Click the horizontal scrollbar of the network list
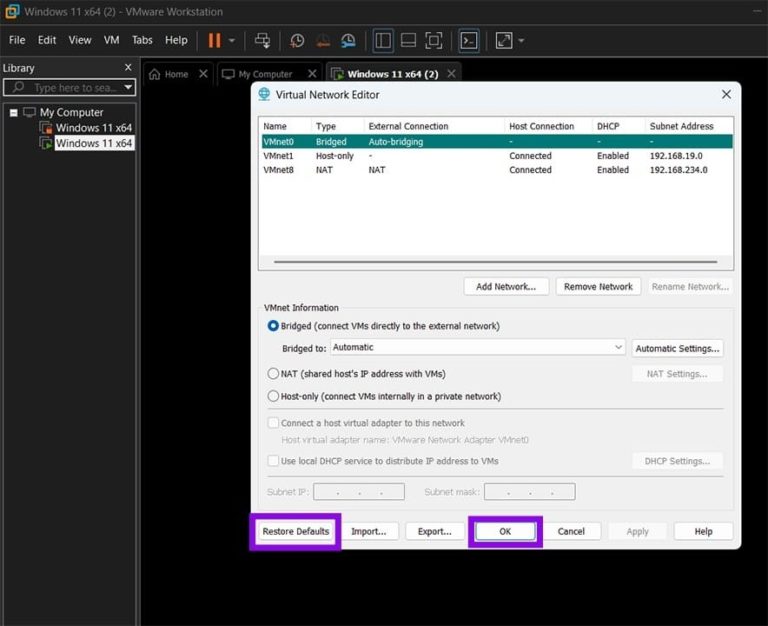 [496, 262]
